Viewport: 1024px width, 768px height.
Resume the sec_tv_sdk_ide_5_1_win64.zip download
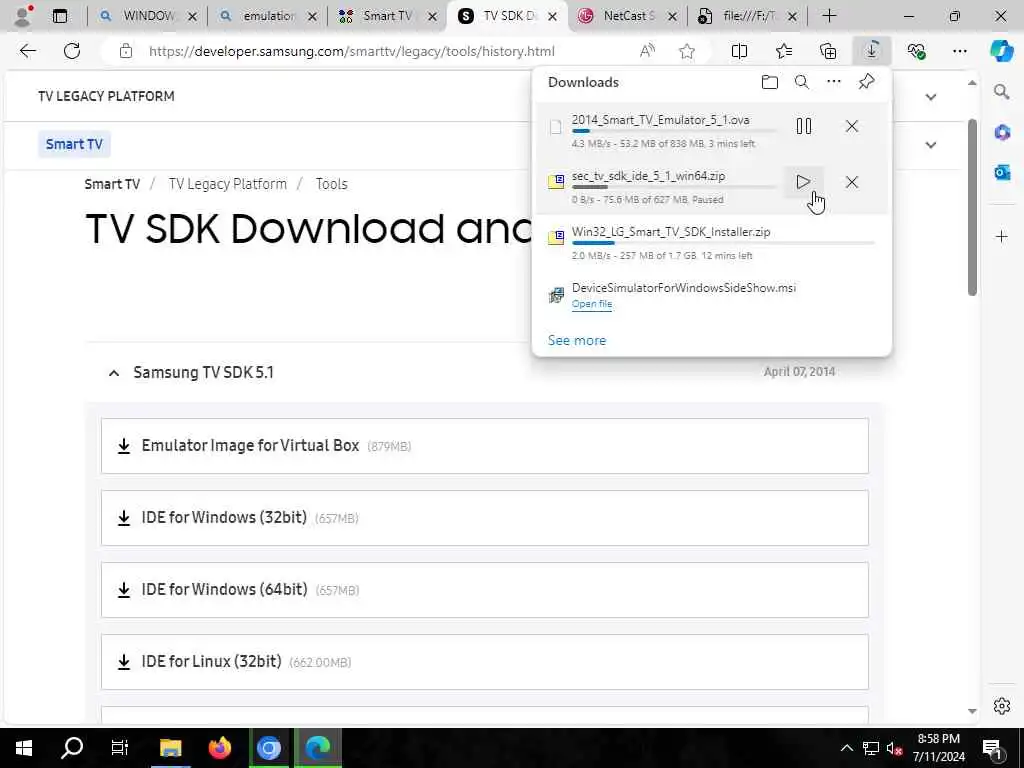(803, 182)
